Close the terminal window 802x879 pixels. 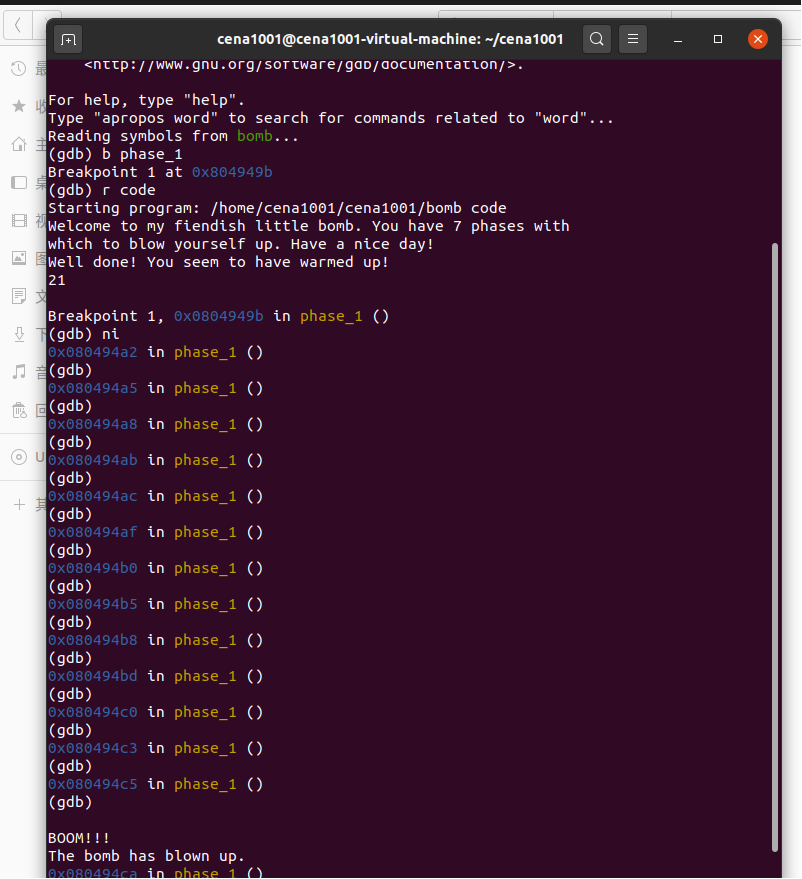coord(758,39)
